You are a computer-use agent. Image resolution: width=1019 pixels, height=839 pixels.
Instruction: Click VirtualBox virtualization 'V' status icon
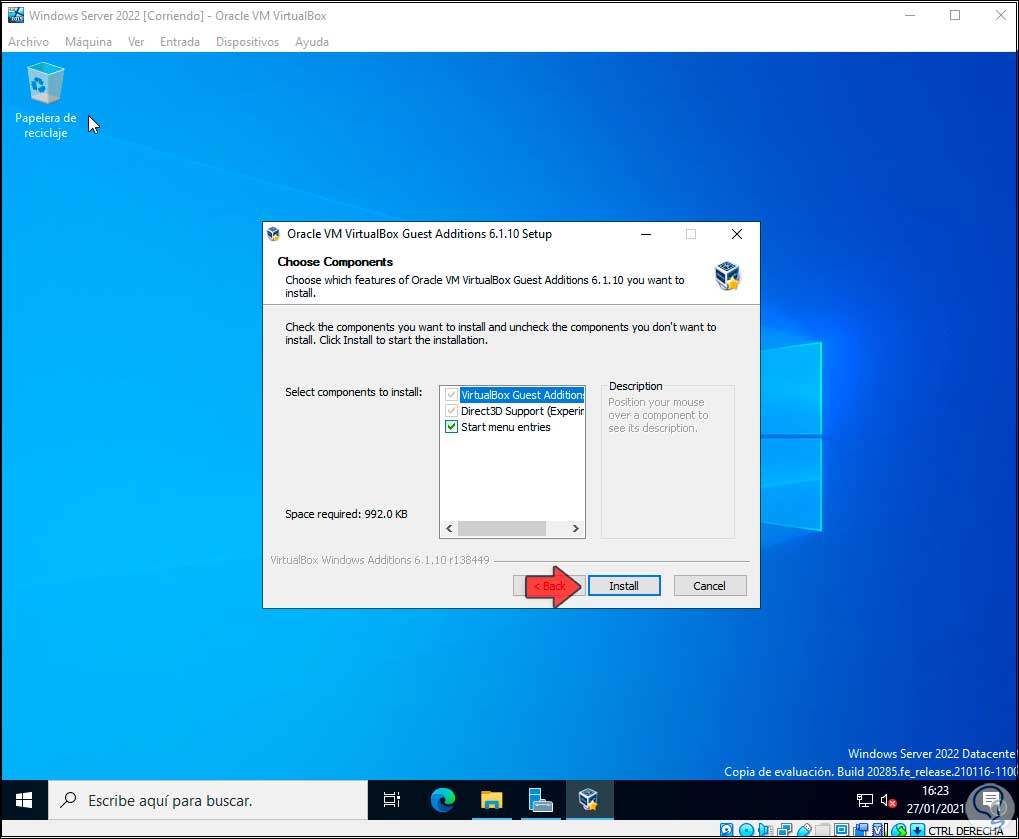(879, 830)
